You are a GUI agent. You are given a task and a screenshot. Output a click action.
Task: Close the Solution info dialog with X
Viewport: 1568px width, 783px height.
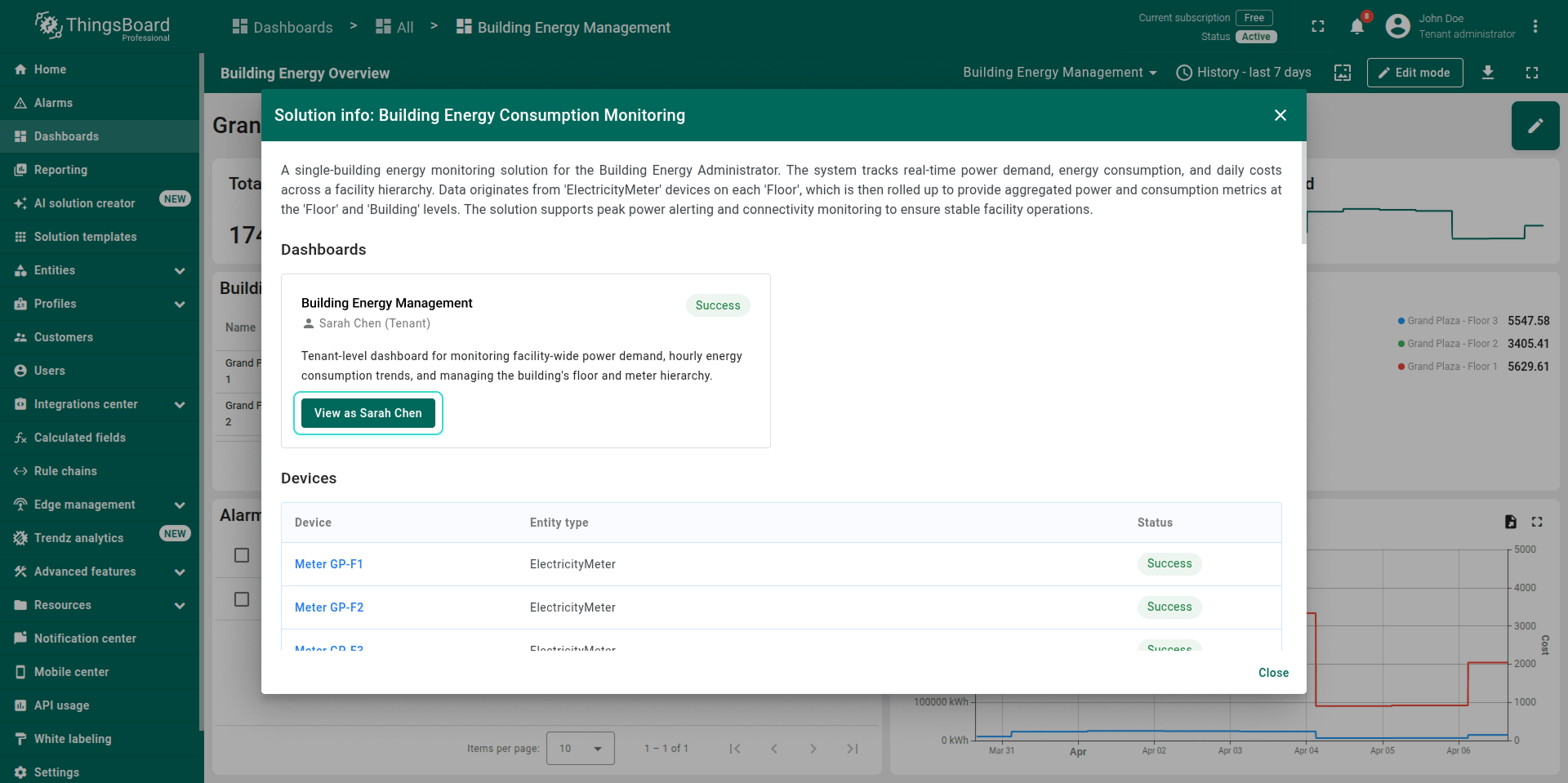[x=1281, y=115]
